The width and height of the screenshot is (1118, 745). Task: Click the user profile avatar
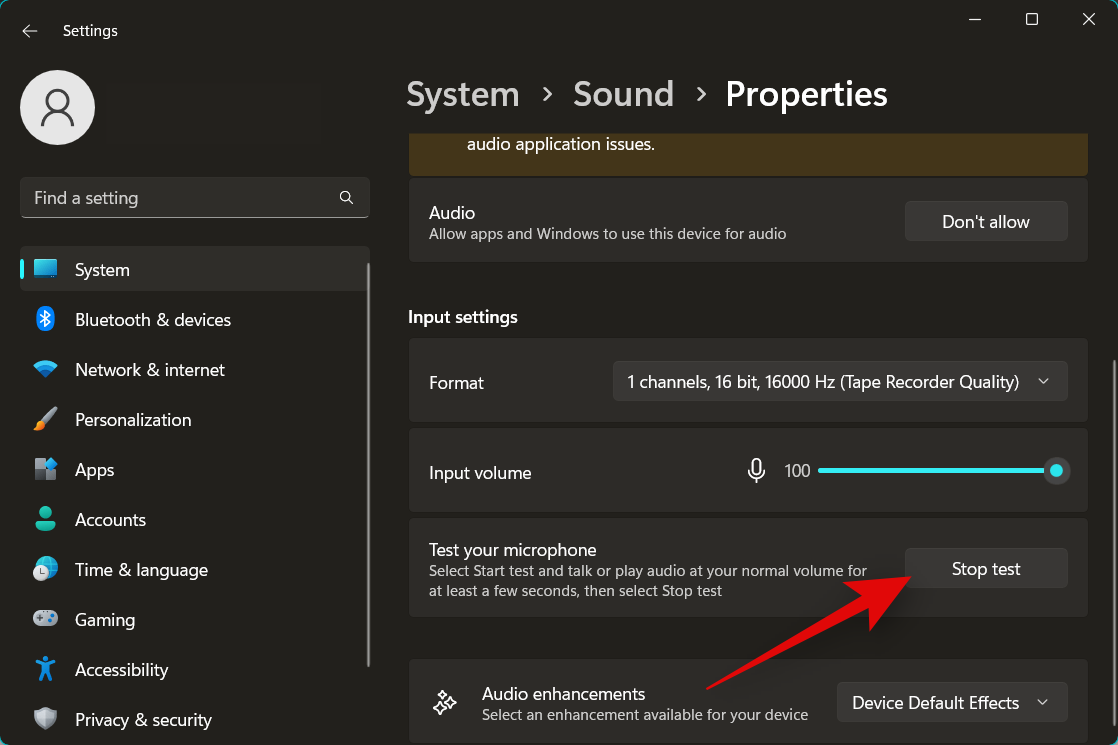click(x=58, y=107)
